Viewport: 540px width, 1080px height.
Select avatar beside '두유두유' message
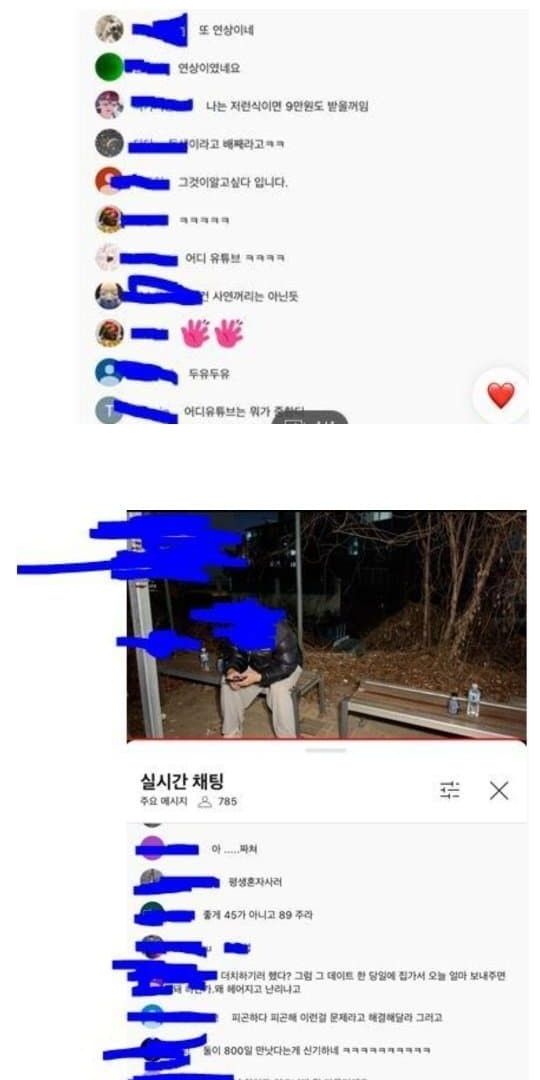tap(110, 372)
